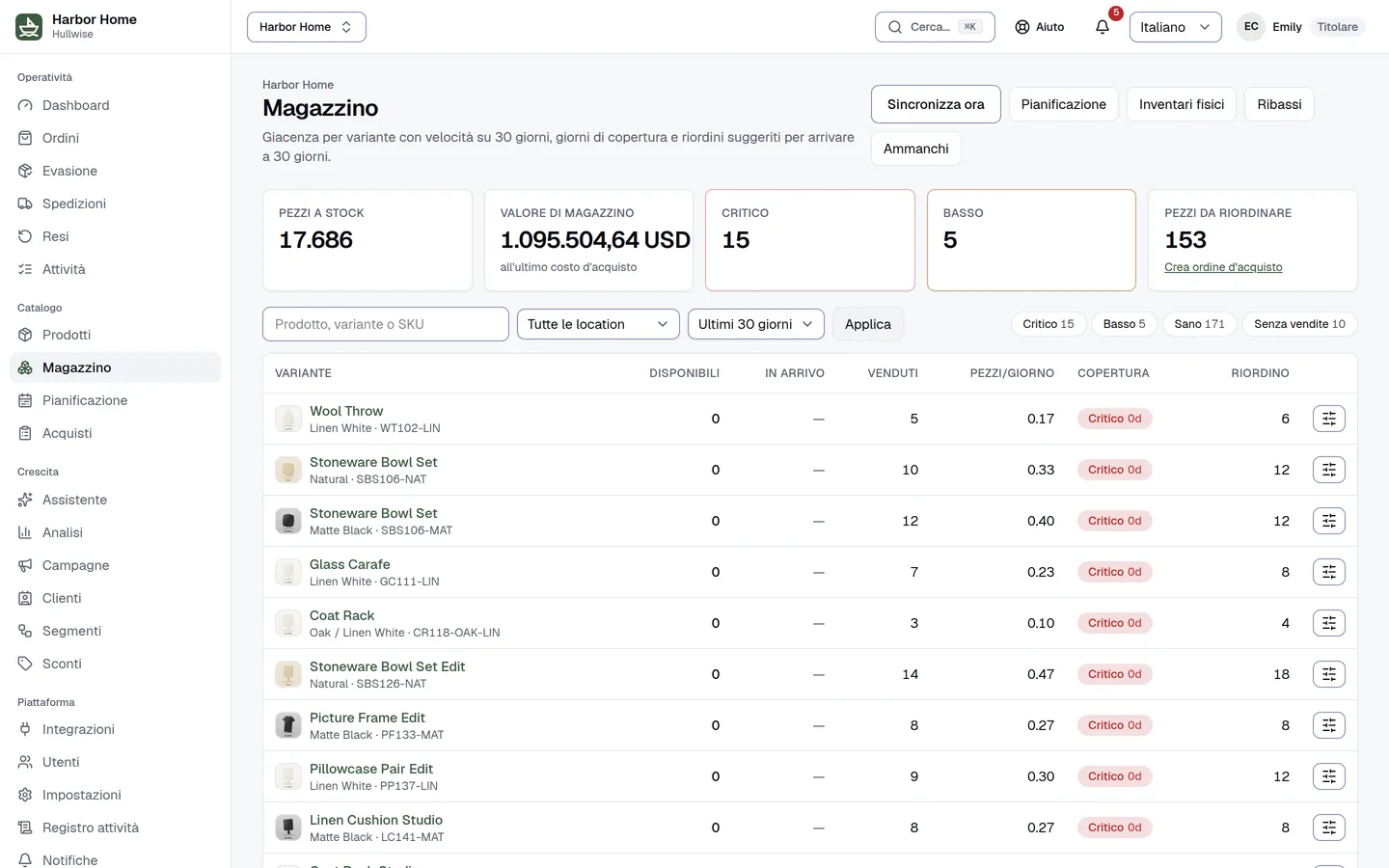The height and width of the screenshot is (868, 1389).
Task: Click the Harbor Home logo icon
Action: [29, 27]
